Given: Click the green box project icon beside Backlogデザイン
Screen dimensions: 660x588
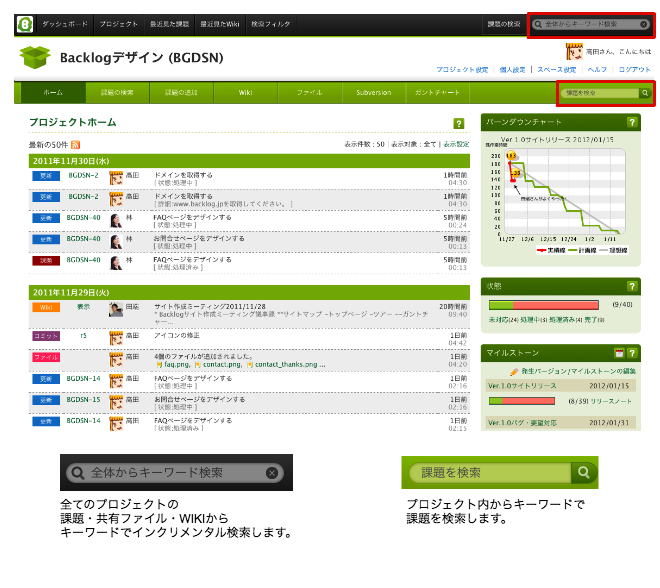Looking at the screenshot, I should (x=35, y=57).
